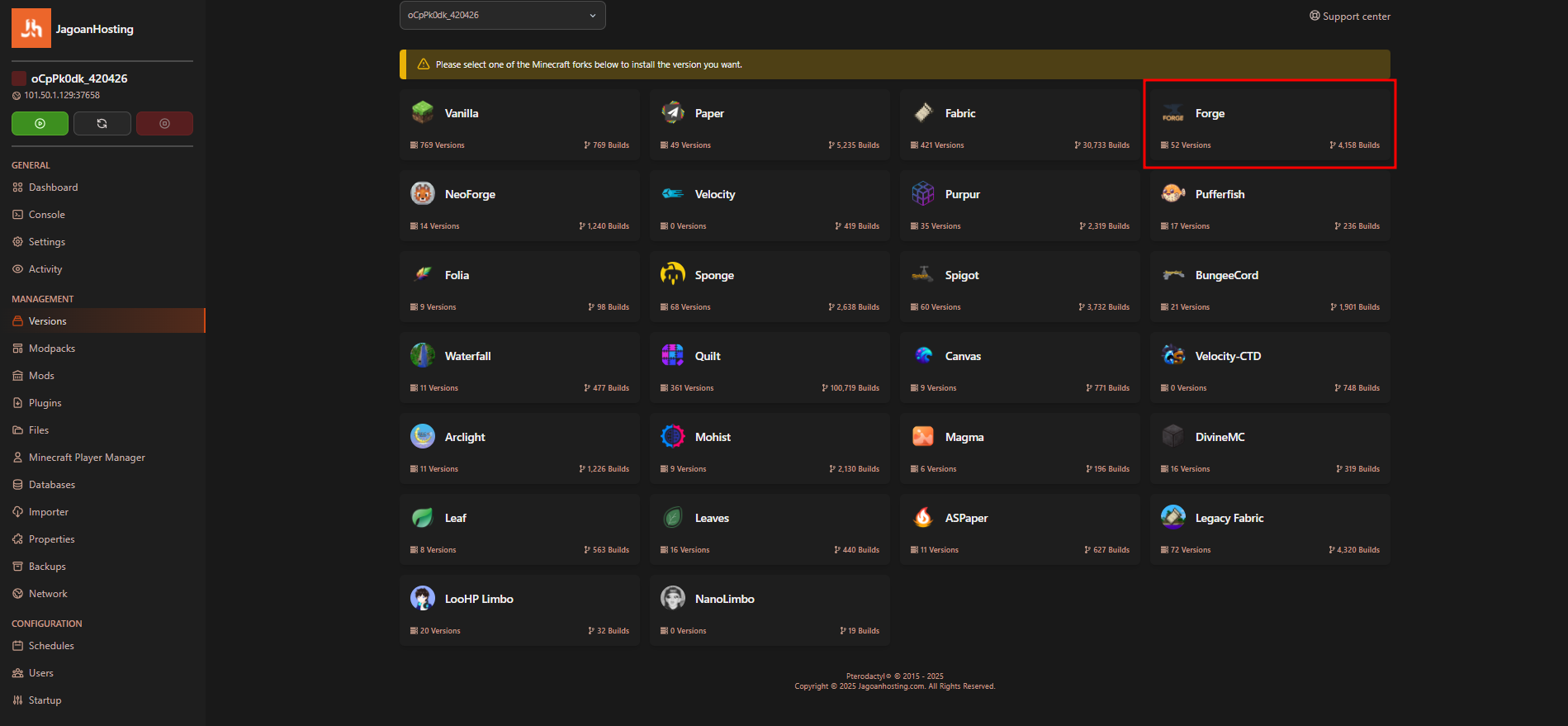Select the Vanilla grass block icon
Image resolution: width=1568 pixels, height=726 pixels.
point(423,112)
